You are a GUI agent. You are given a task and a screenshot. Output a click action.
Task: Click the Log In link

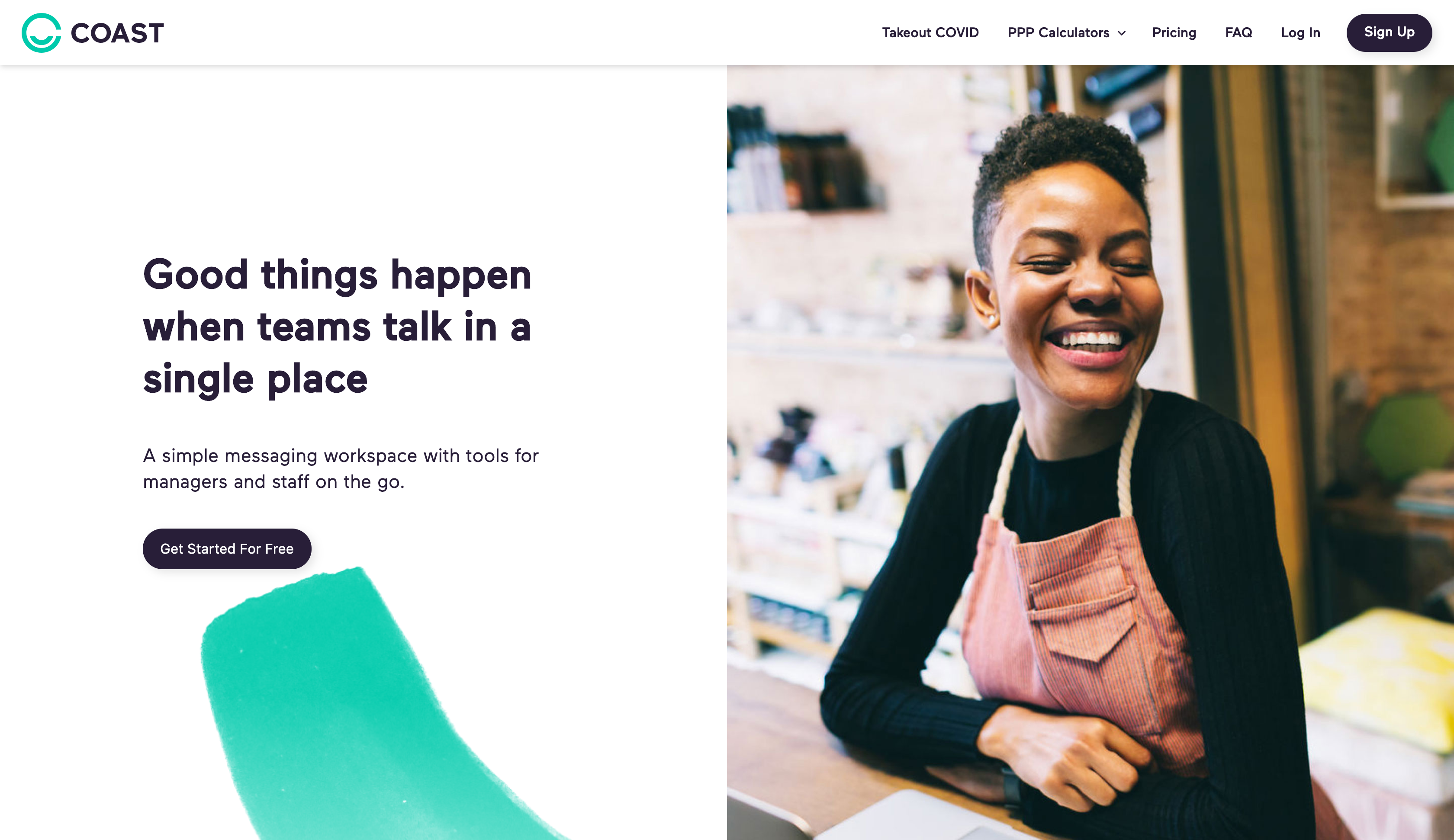(1300, 32)
